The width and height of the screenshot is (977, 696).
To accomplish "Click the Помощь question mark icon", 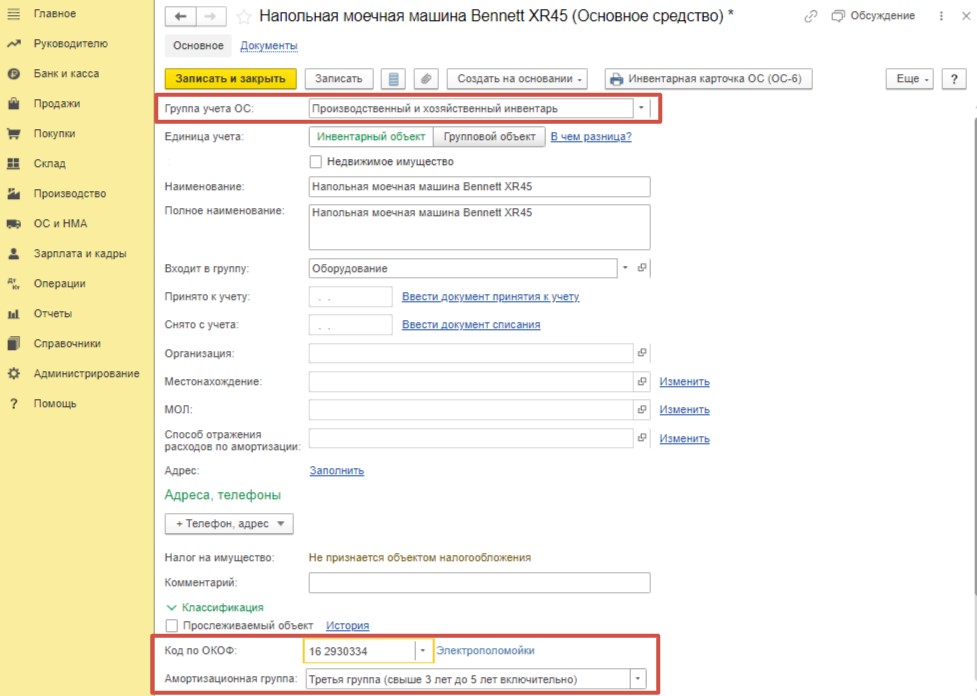I will [14, 404].
